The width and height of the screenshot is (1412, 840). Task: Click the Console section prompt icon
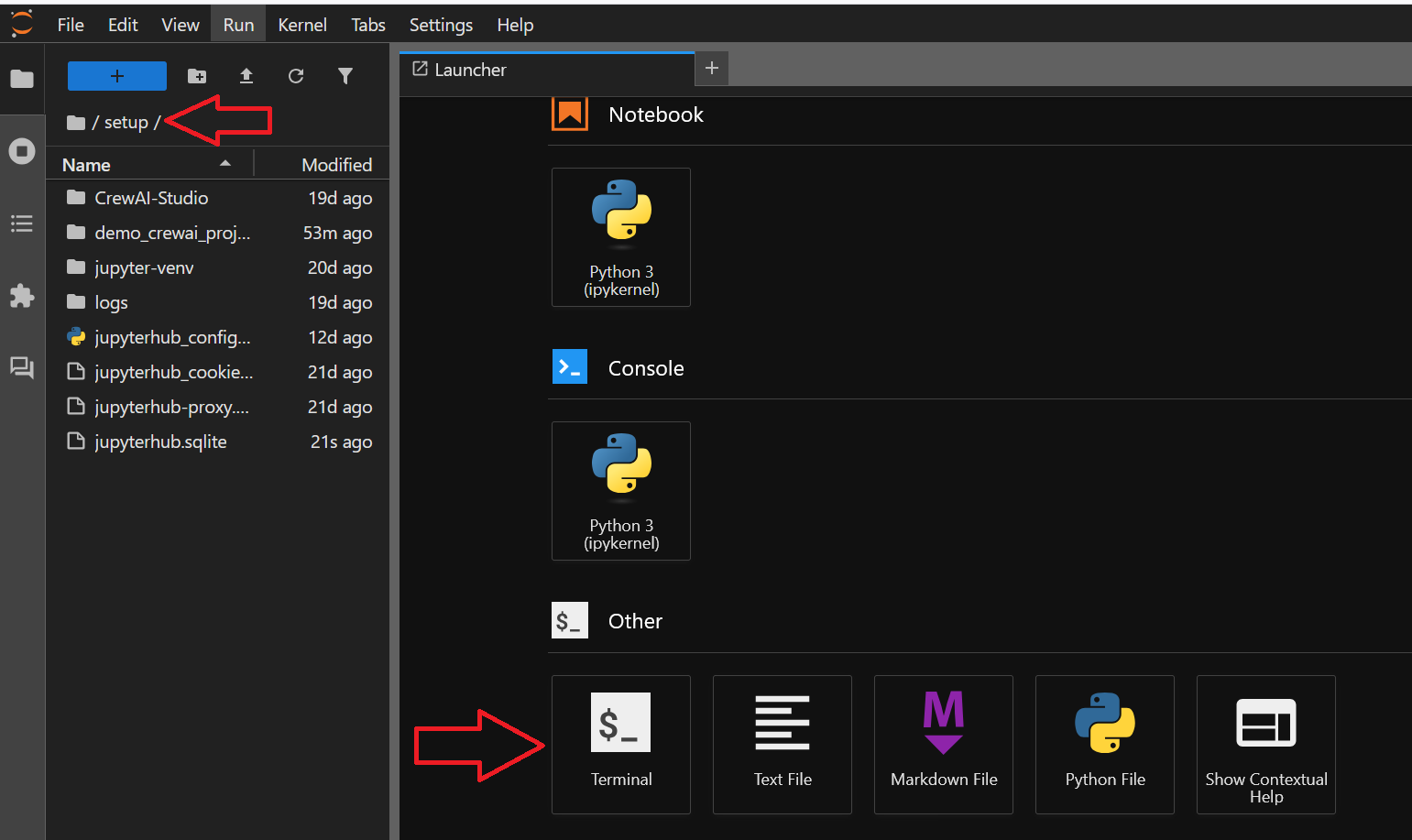[x=569, y=367]
